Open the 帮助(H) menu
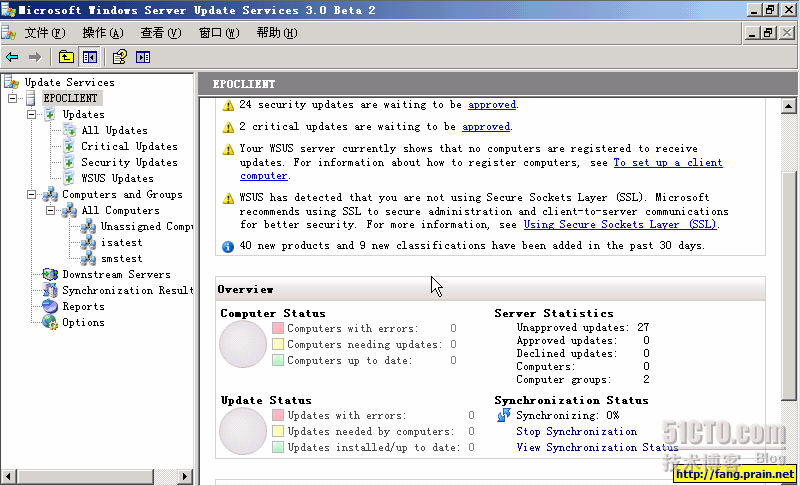 tap(277, 33)
